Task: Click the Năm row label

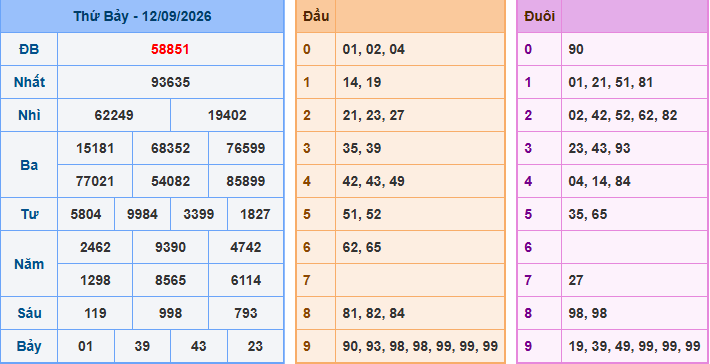Action: point(29,264)
